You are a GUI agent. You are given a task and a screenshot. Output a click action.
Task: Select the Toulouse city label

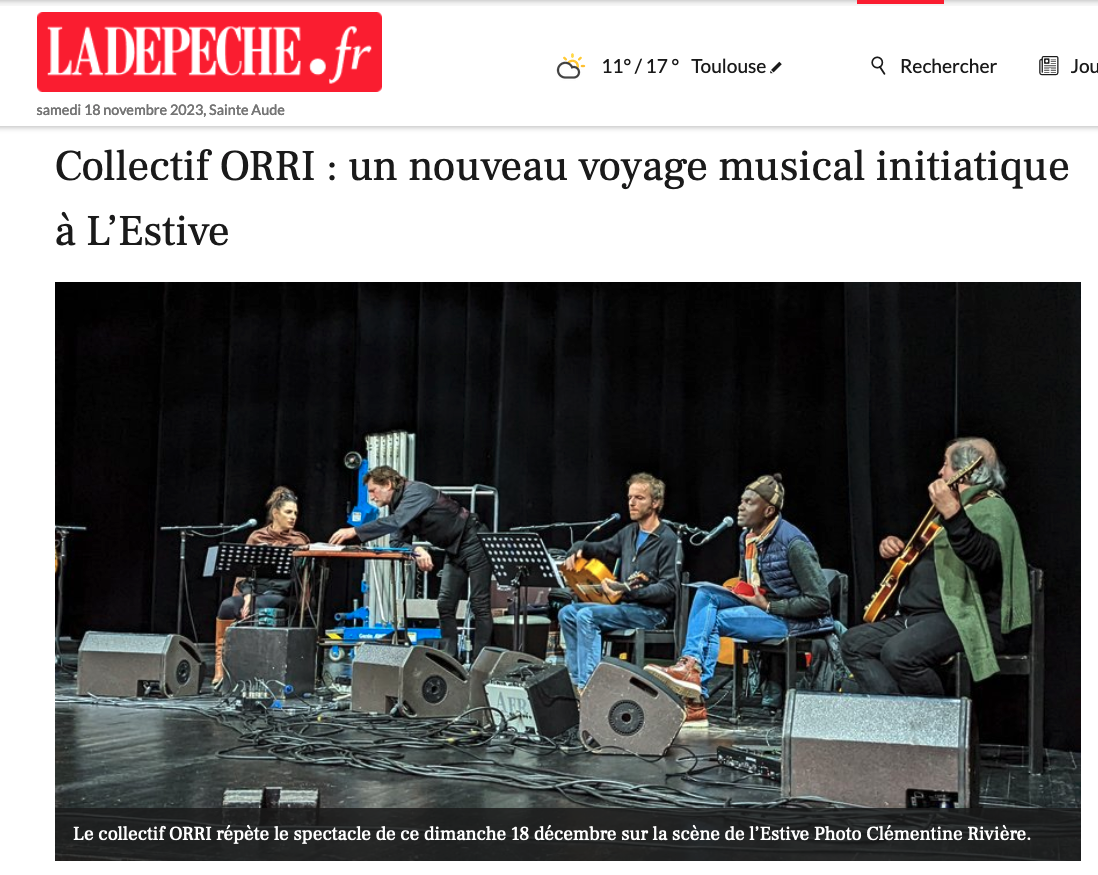pyautogui.click(x=728, y=66)
